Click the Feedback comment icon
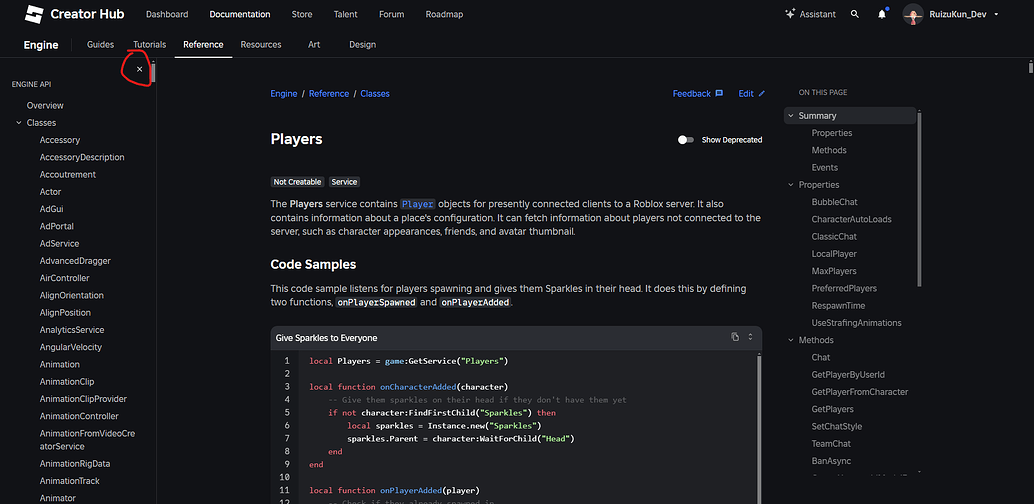 tap(719, 93)
